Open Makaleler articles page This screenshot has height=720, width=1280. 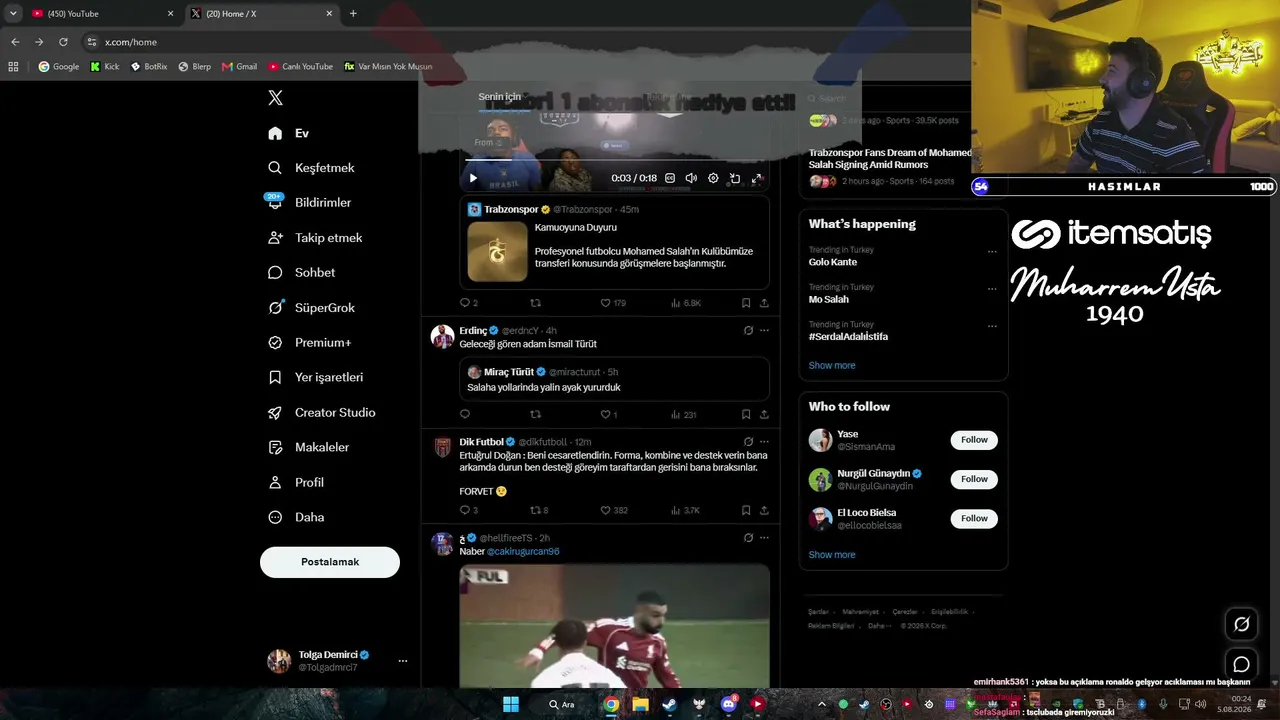pyautogui.click(x=308, y=448)
